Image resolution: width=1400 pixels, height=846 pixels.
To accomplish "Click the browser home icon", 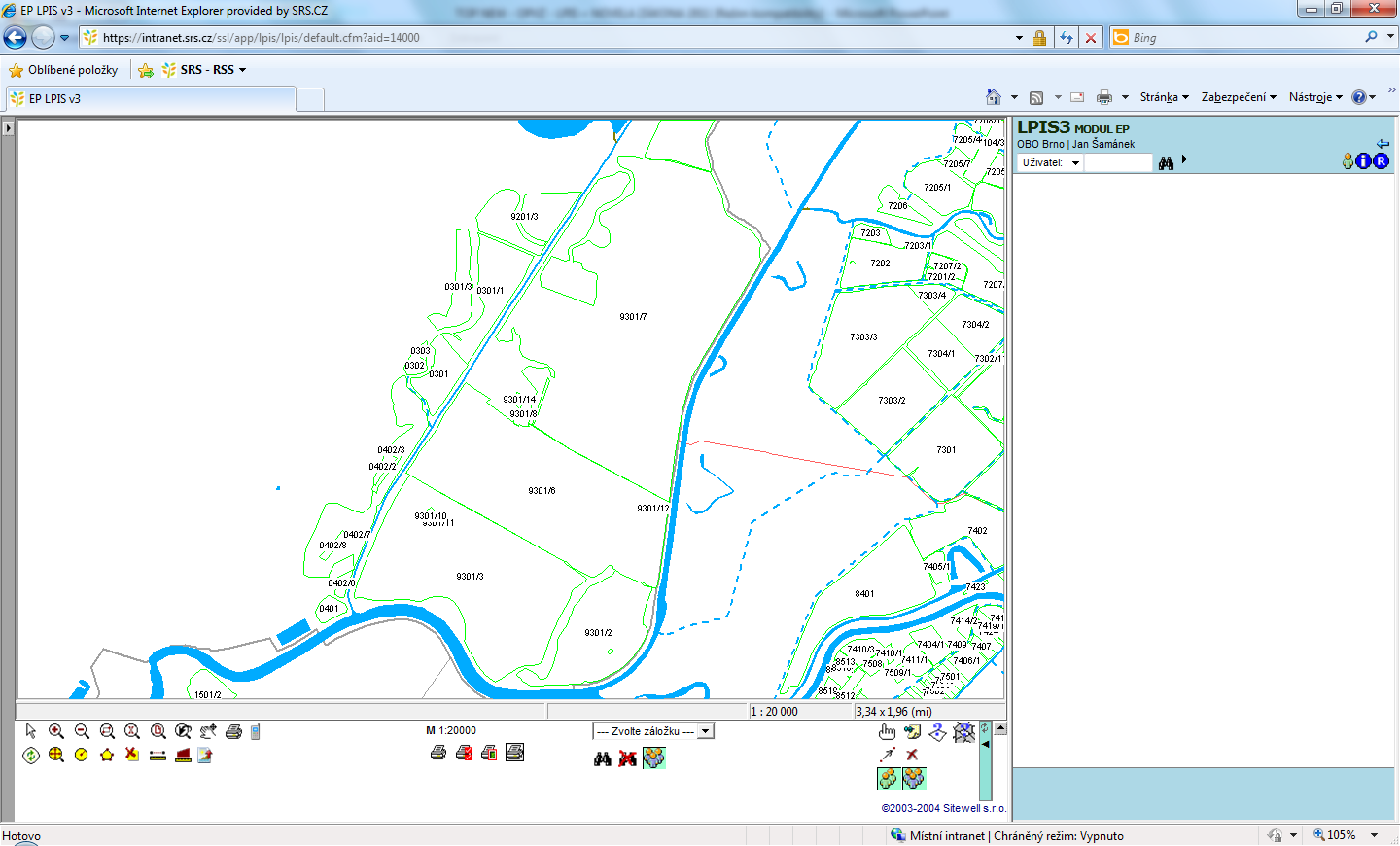I will (993, 97).
